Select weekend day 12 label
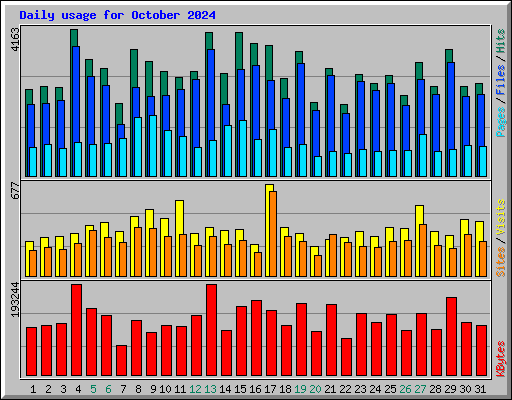 pos(195,389)
